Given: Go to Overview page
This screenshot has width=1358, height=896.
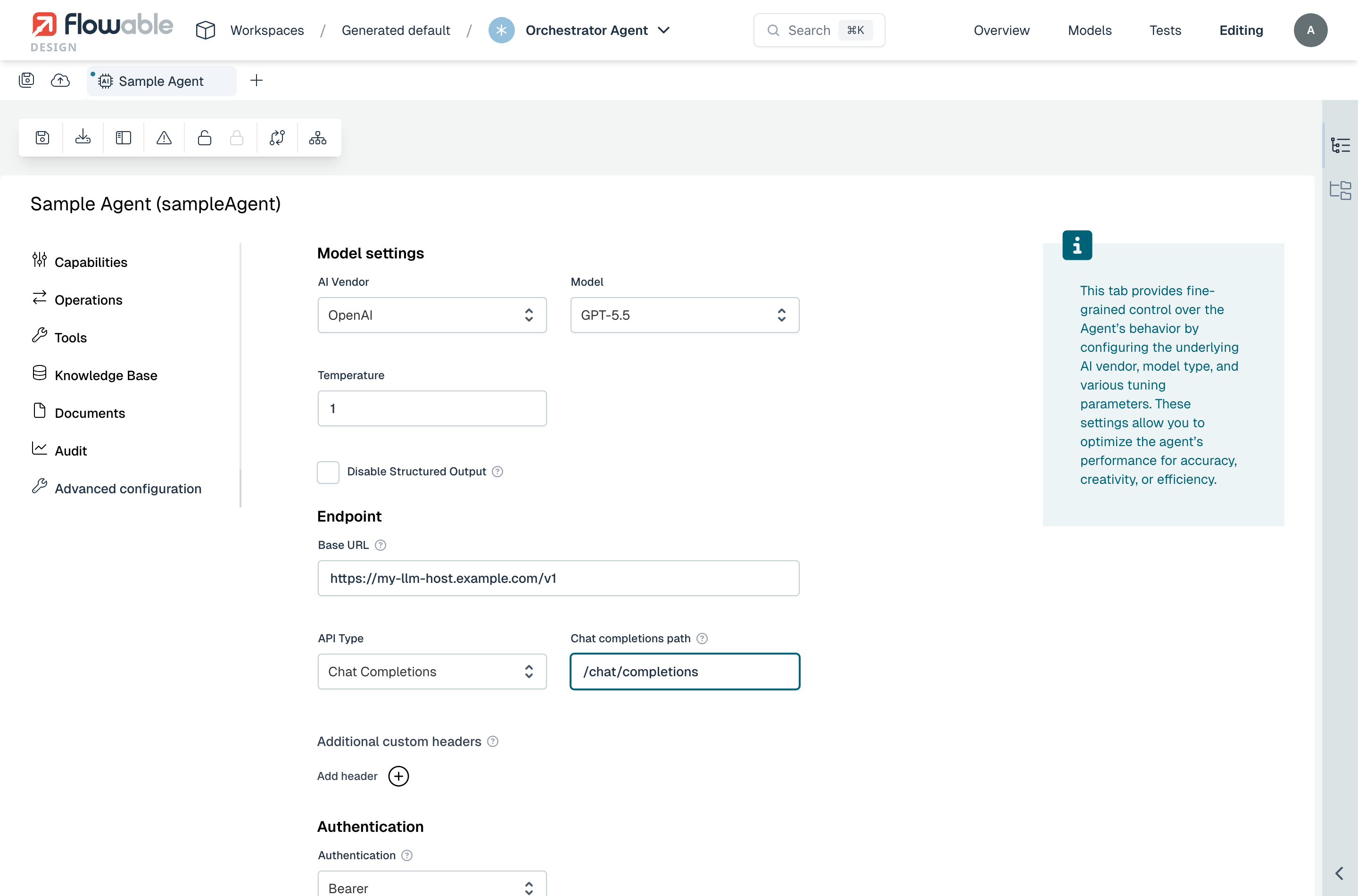Looking at the screenshot, I should coord(1002,30).
